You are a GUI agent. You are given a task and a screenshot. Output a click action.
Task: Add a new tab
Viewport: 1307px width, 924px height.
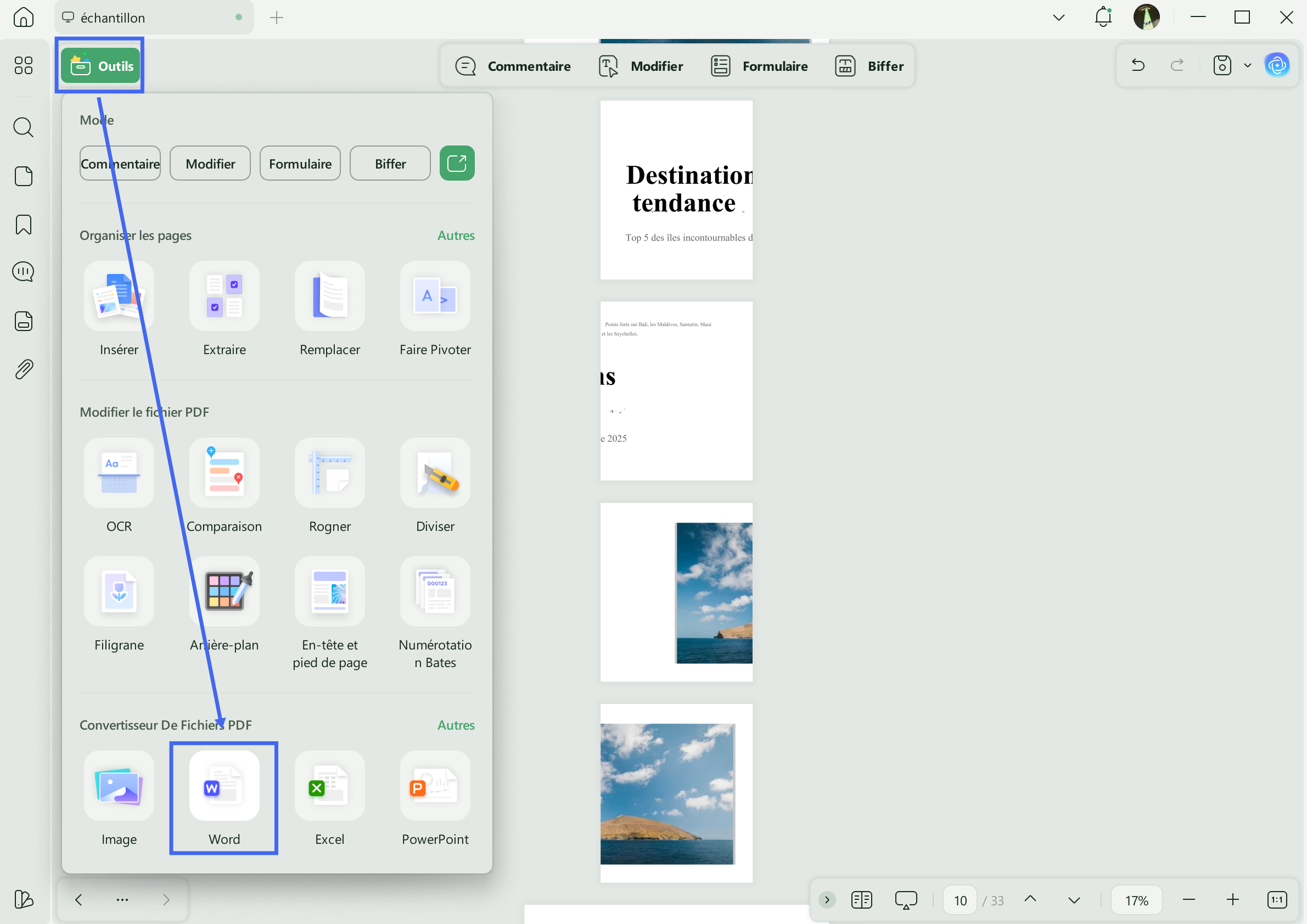click(x=277, y=18)
